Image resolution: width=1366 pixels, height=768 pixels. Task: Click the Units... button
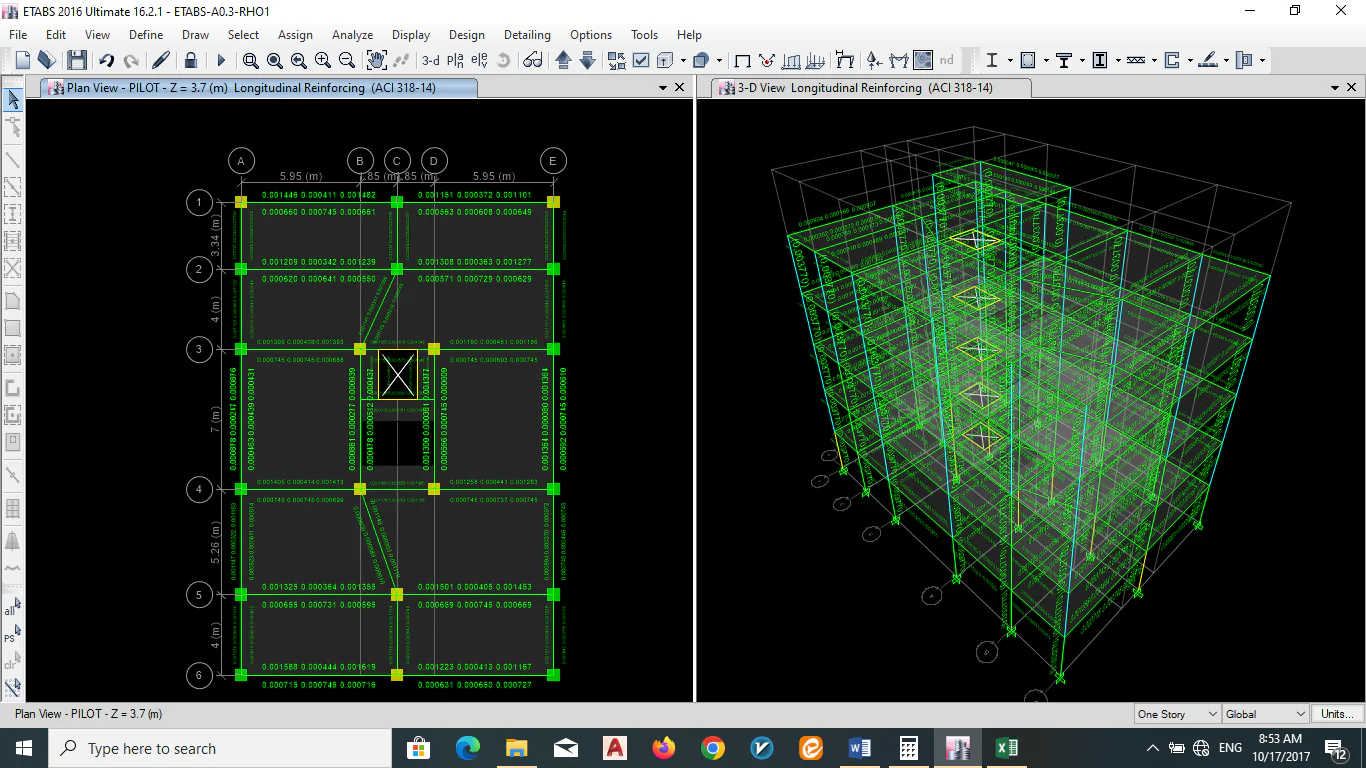coord(1337,714)
